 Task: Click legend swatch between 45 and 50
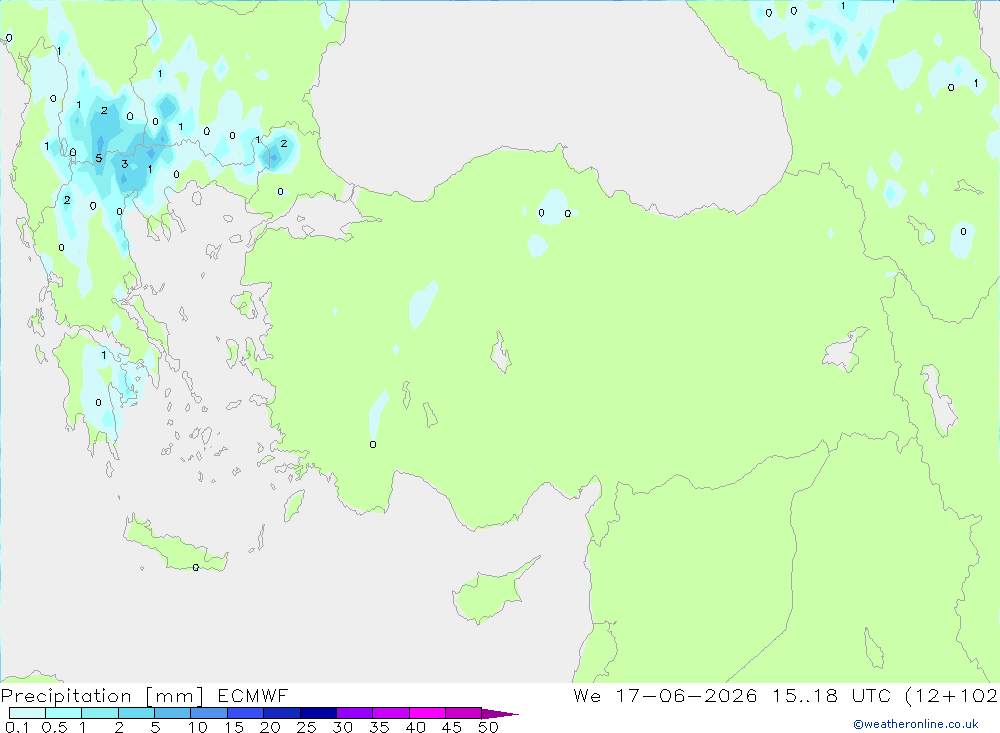(463, 713)
